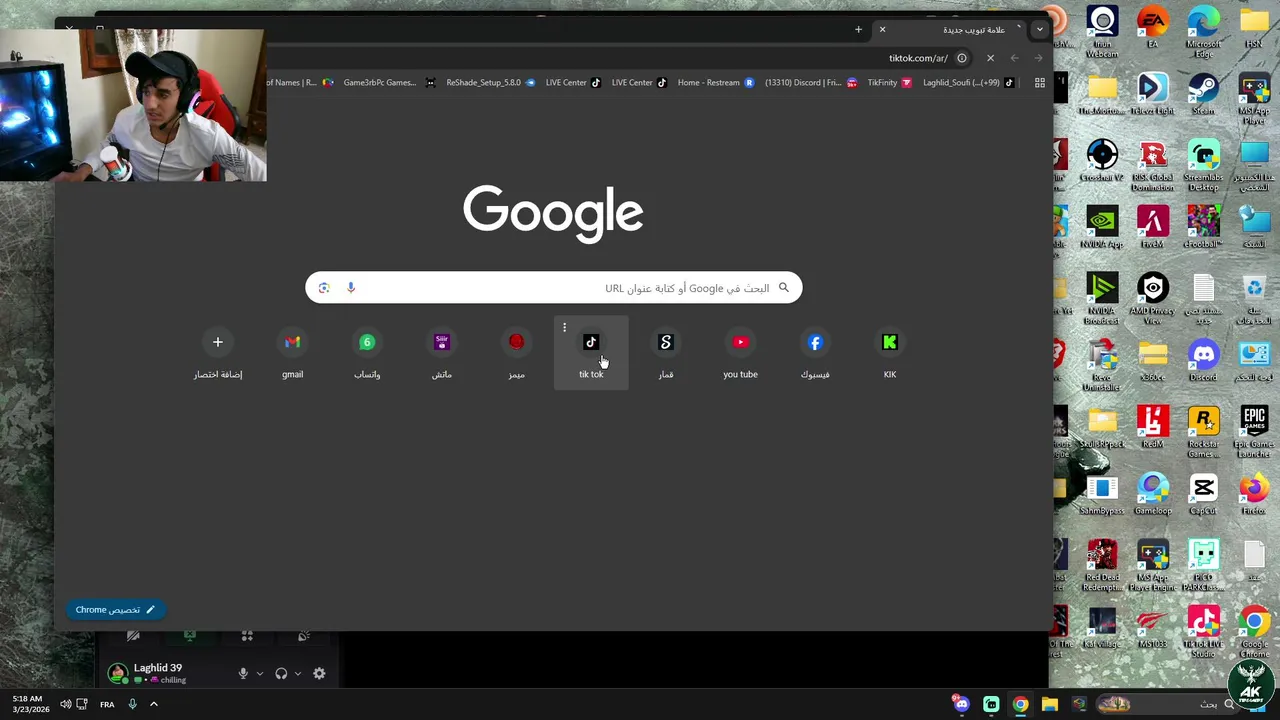The width and height of the screenshot is (1280, 720).
Task: Open the TikFinity bookmark
Action: [x=888, y=83]
